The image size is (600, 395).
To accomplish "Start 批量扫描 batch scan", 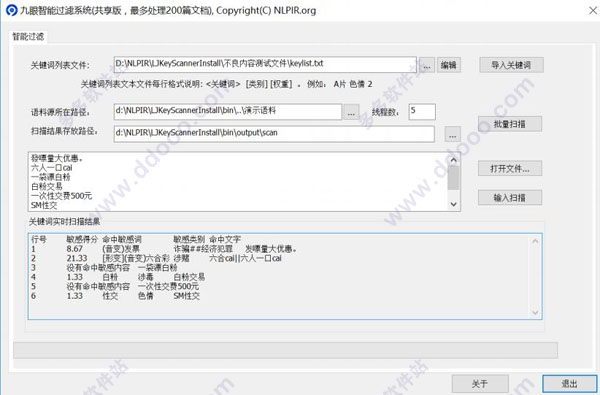I will (x=510, y=124).
